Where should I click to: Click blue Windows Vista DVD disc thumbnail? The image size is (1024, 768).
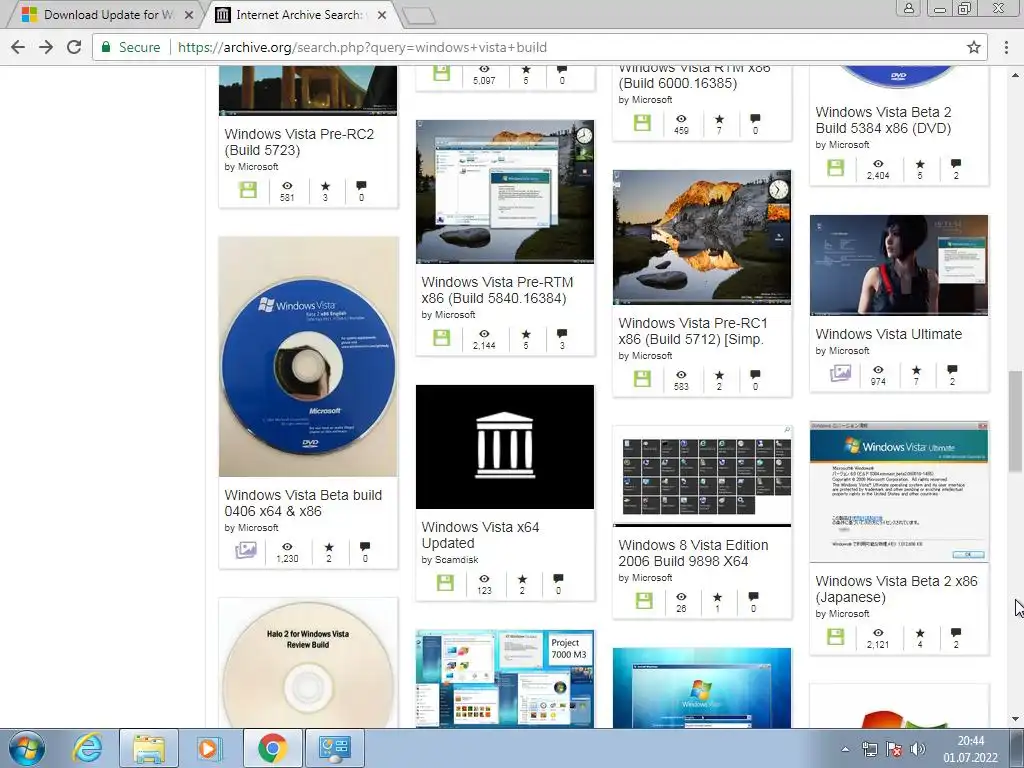pyautogui.click(x=308, y=357)
